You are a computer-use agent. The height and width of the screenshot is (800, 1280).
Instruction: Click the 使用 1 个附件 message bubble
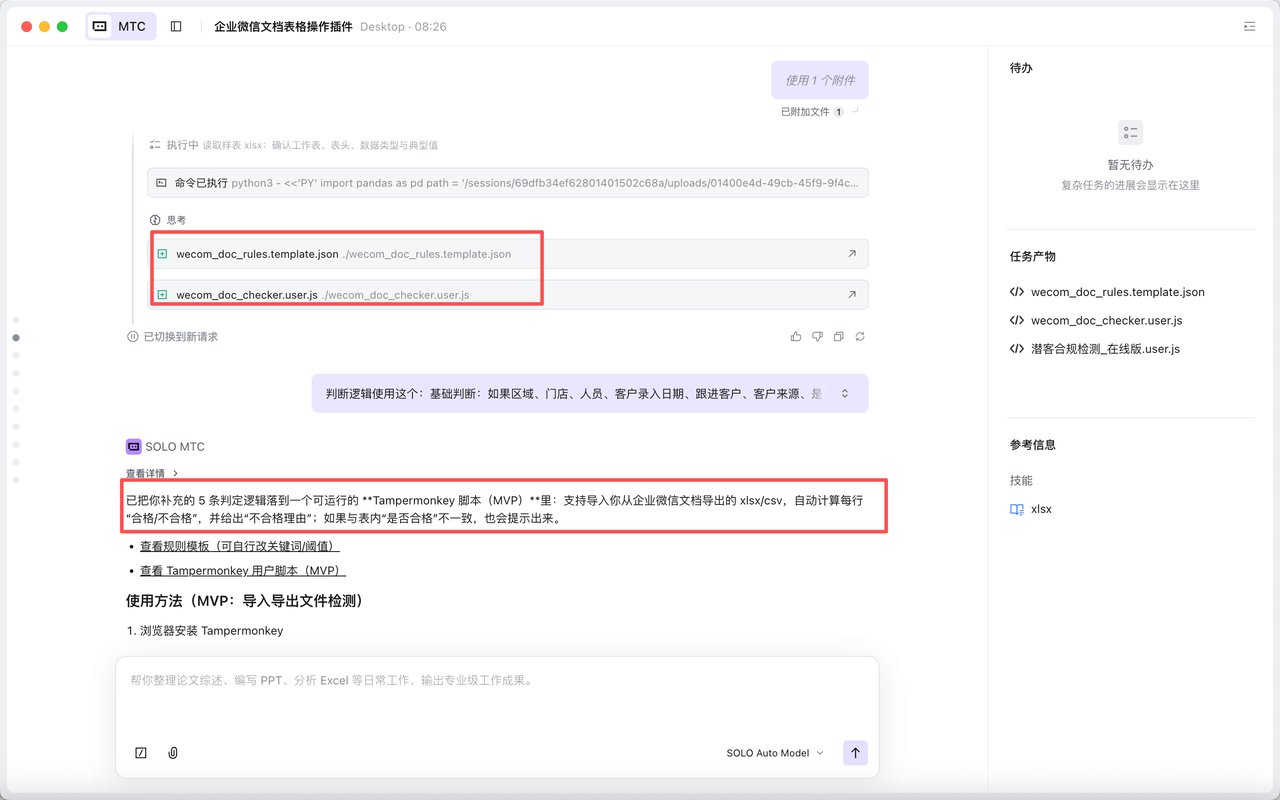point(820,80)
